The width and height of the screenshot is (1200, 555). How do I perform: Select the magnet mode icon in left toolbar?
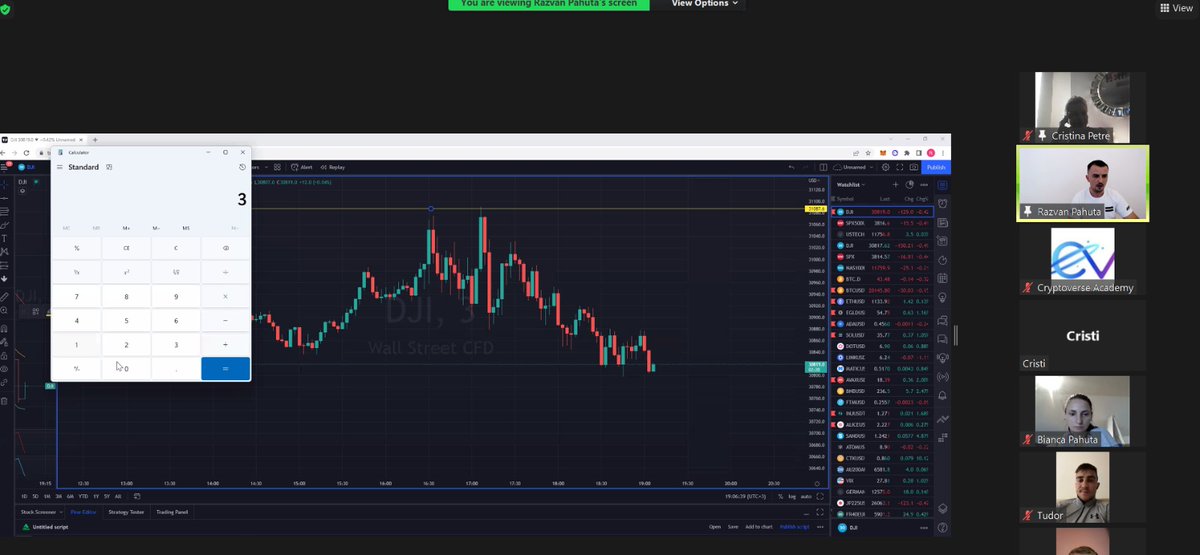4,328
